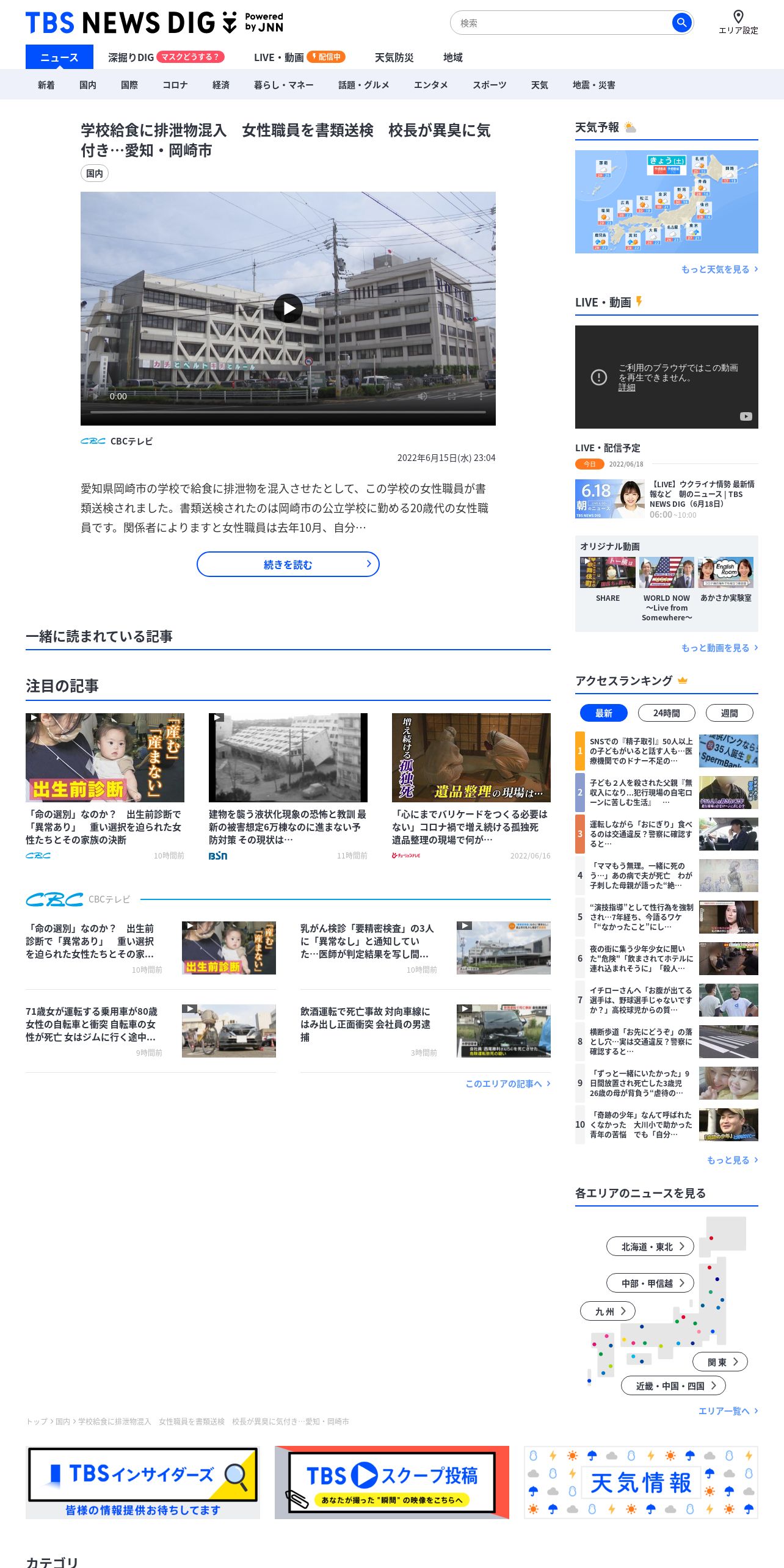Follow the もっと見る ranking link
Image resolution: width=784 pixels, height=1568 pixels.
[x=732, y=1160]
